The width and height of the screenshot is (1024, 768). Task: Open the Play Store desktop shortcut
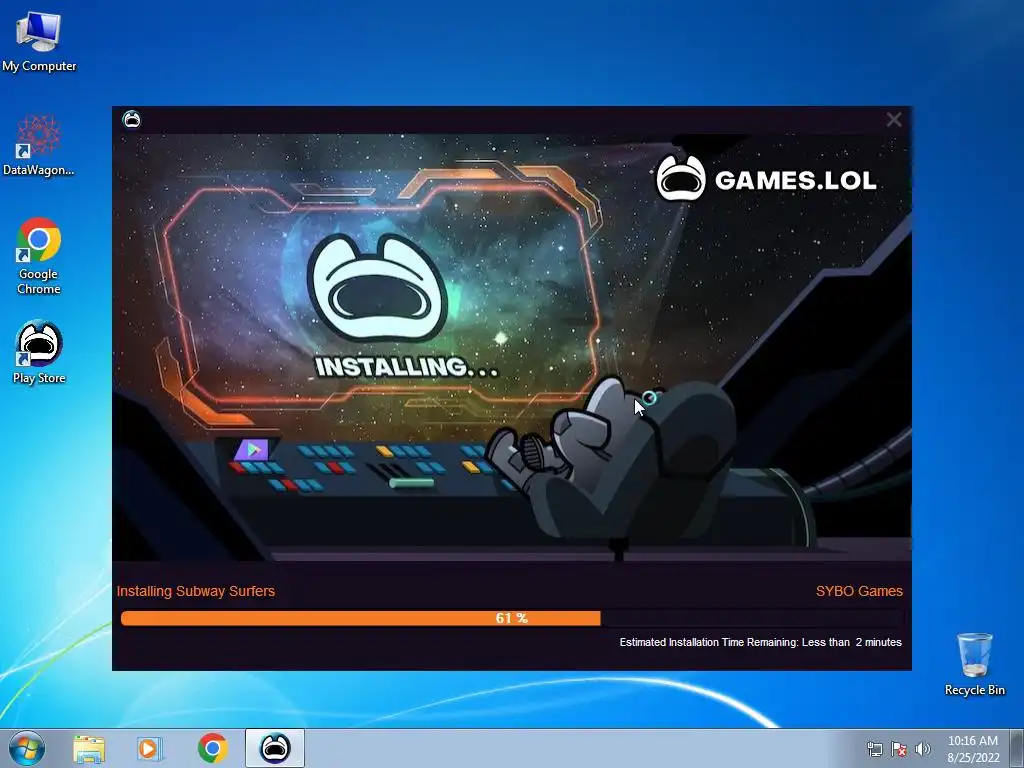(39, 352)
